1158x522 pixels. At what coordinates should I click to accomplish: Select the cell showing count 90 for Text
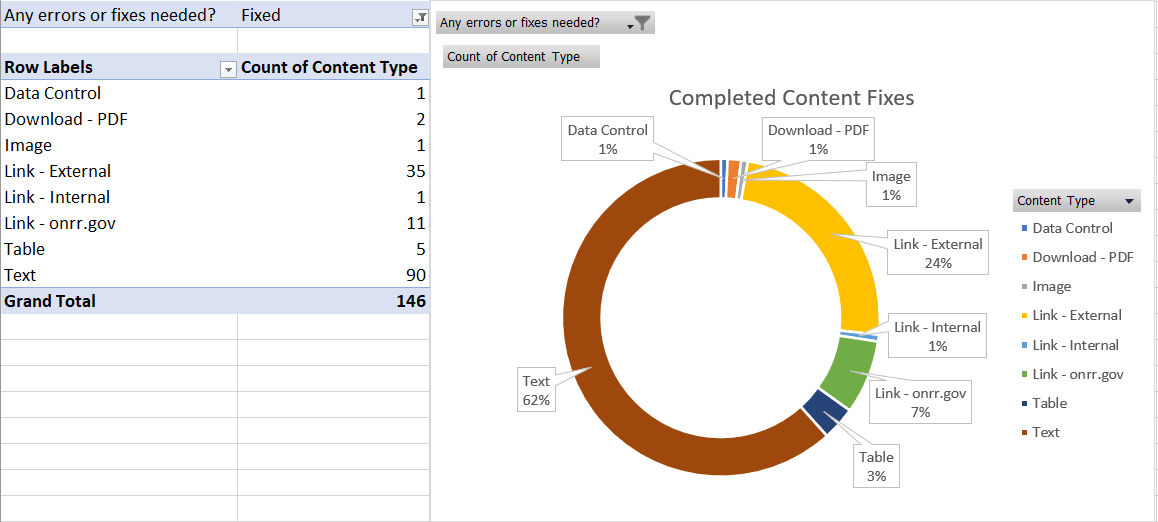(333, 275)
